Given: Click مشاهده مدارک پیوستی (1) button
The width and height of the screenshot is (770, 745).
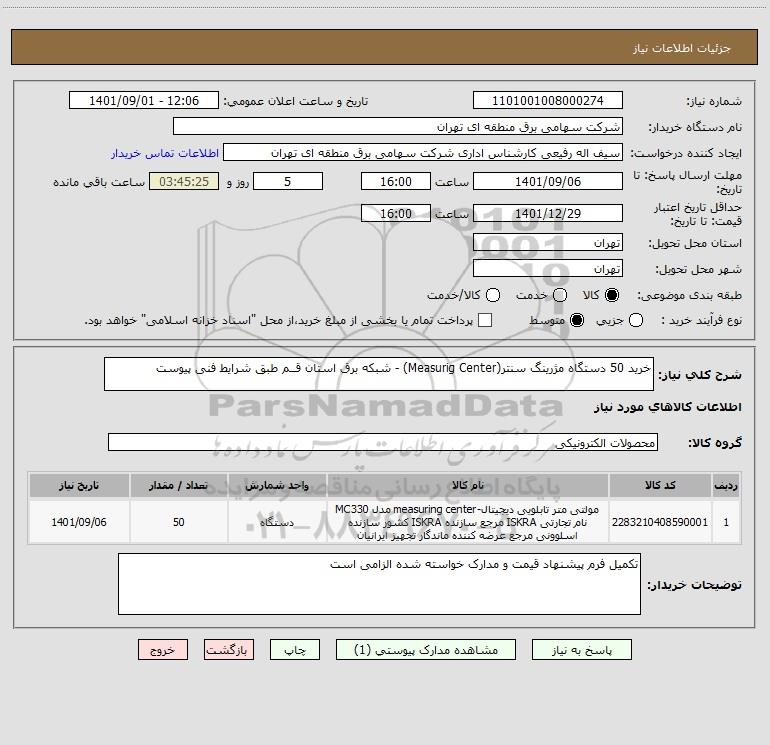Looking at the screenshot, I should [426, 650].
